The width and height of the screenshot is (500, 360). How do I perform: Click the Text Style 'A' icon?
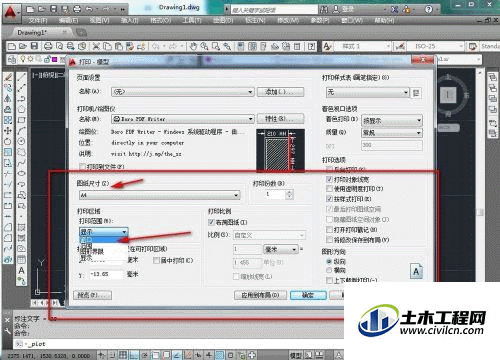tap(327, 46)
